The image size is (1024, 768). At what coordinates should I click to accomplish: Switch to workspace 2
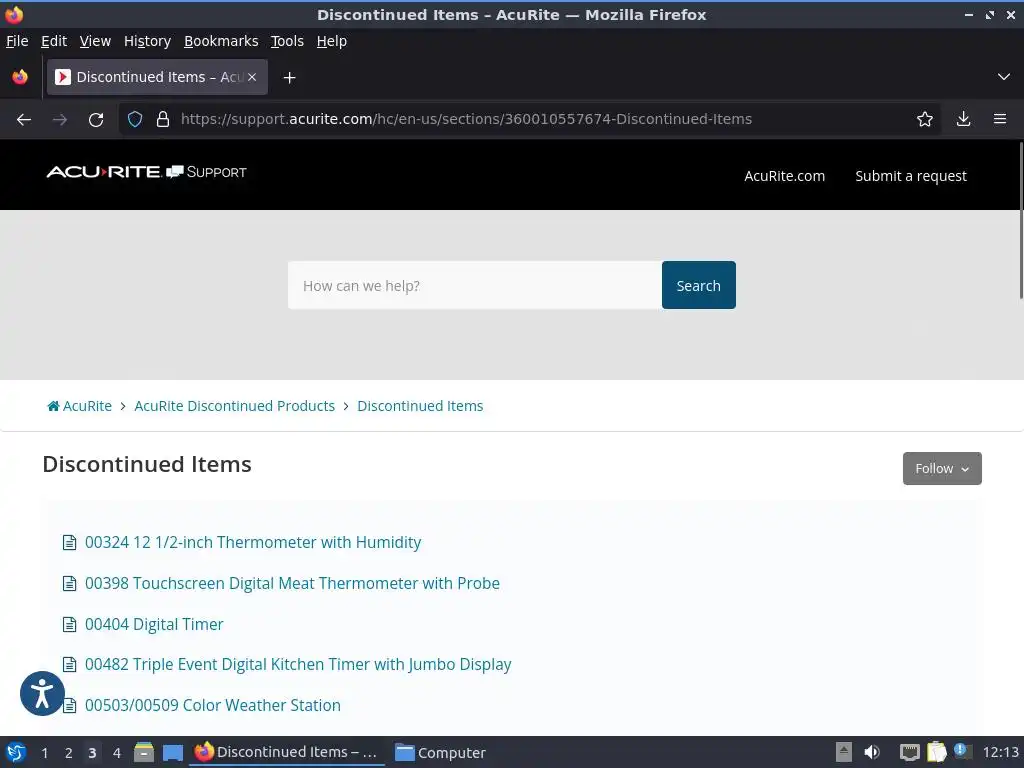click(69, 753)
